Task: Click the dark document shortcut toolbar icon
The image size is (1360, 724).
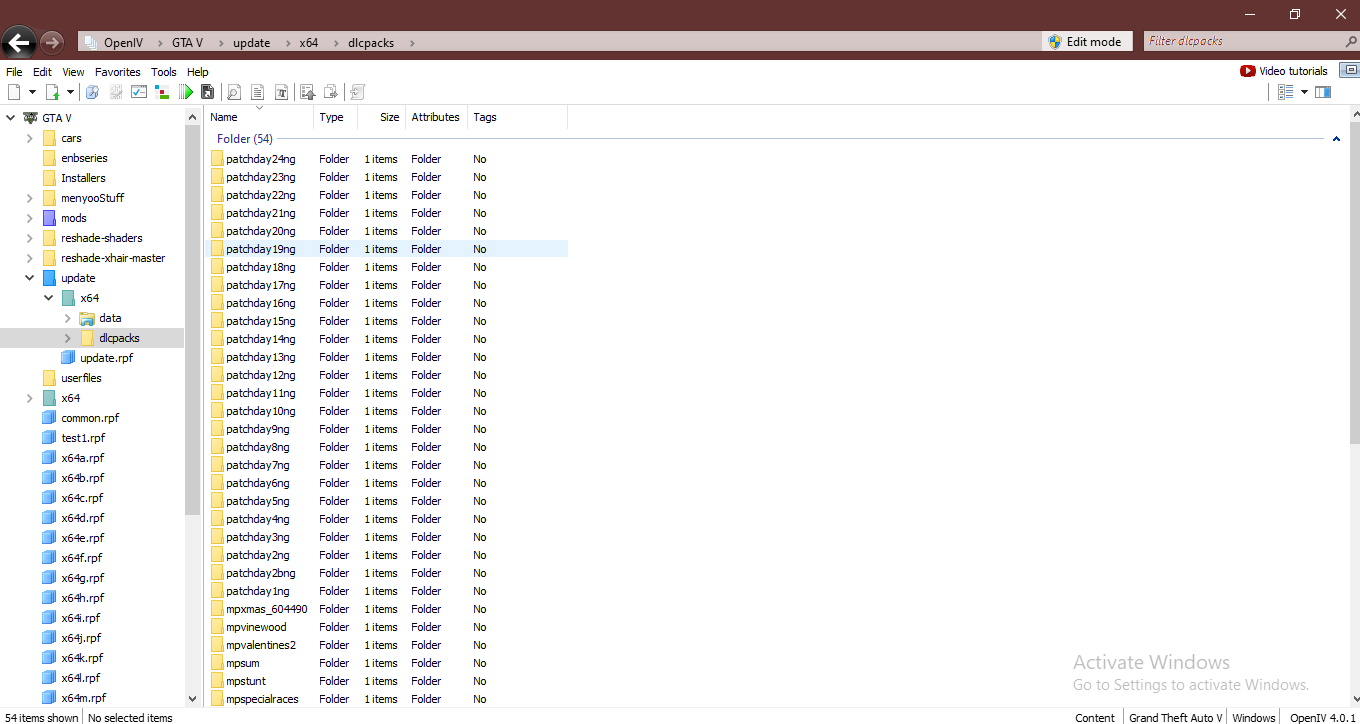Action: tap(208, 92)
